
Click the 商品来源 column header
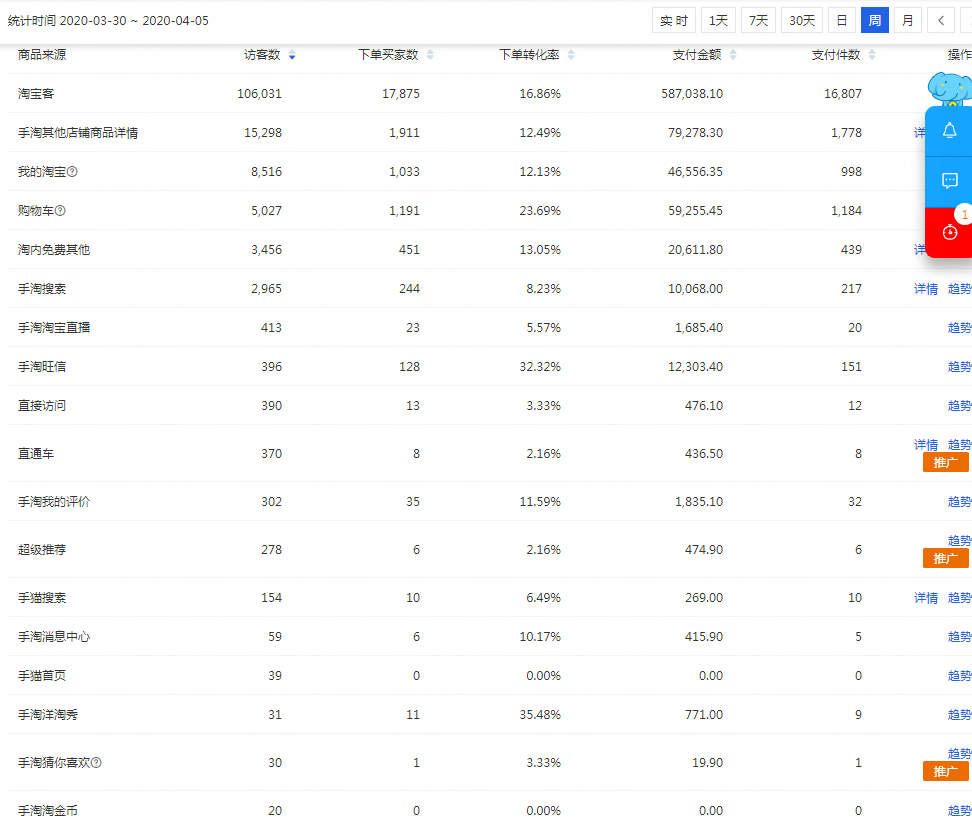pyautogui.click(x=42, y=55)
